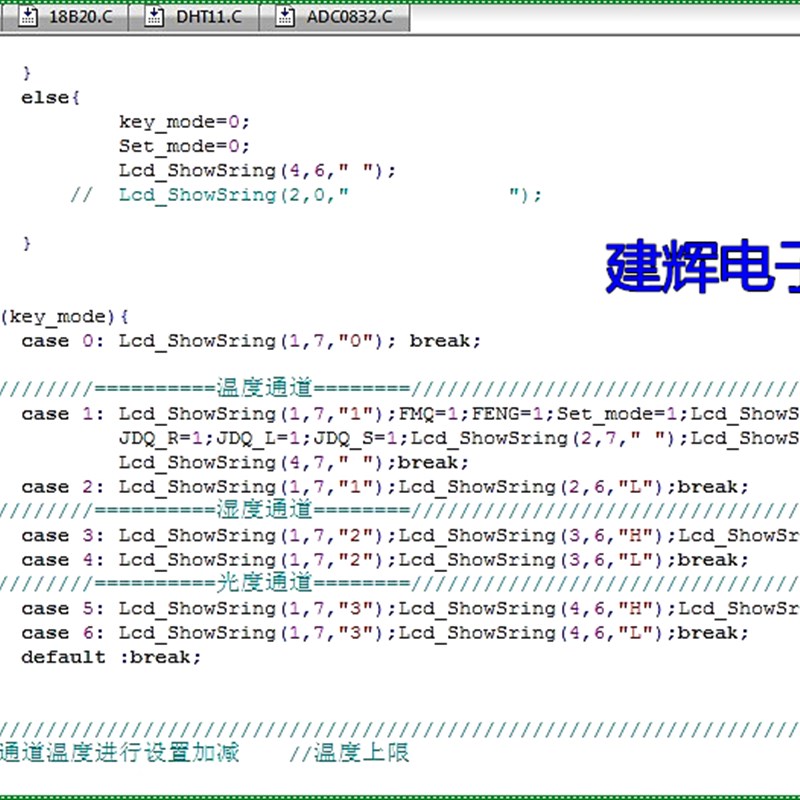This screenshot has width=800, height=800.
Task: Click the //温度上限 comment
Action: click(x=349, y=753)
